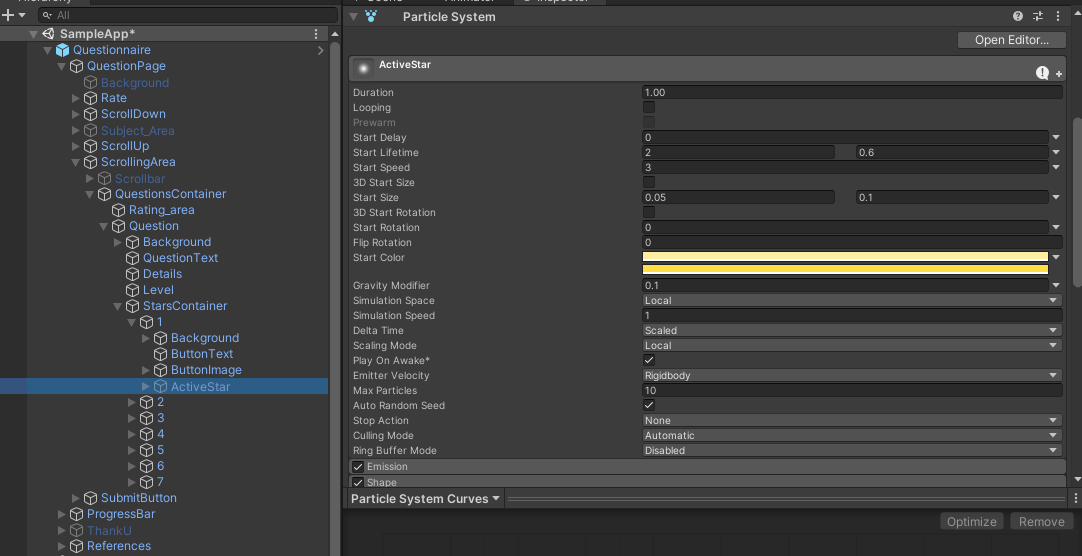Screen dimensions: 1082x556
Task: Open the Particle System Curves dropdown
Action: 426,499
